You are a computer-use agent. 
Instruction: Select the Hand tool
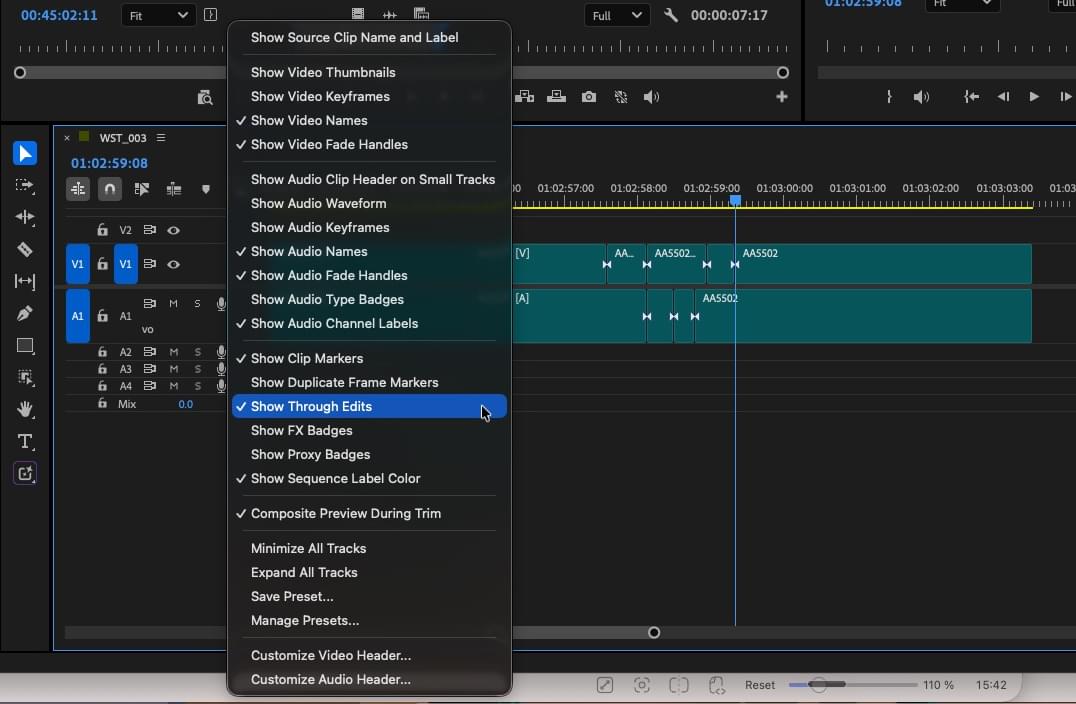point(25,409)
